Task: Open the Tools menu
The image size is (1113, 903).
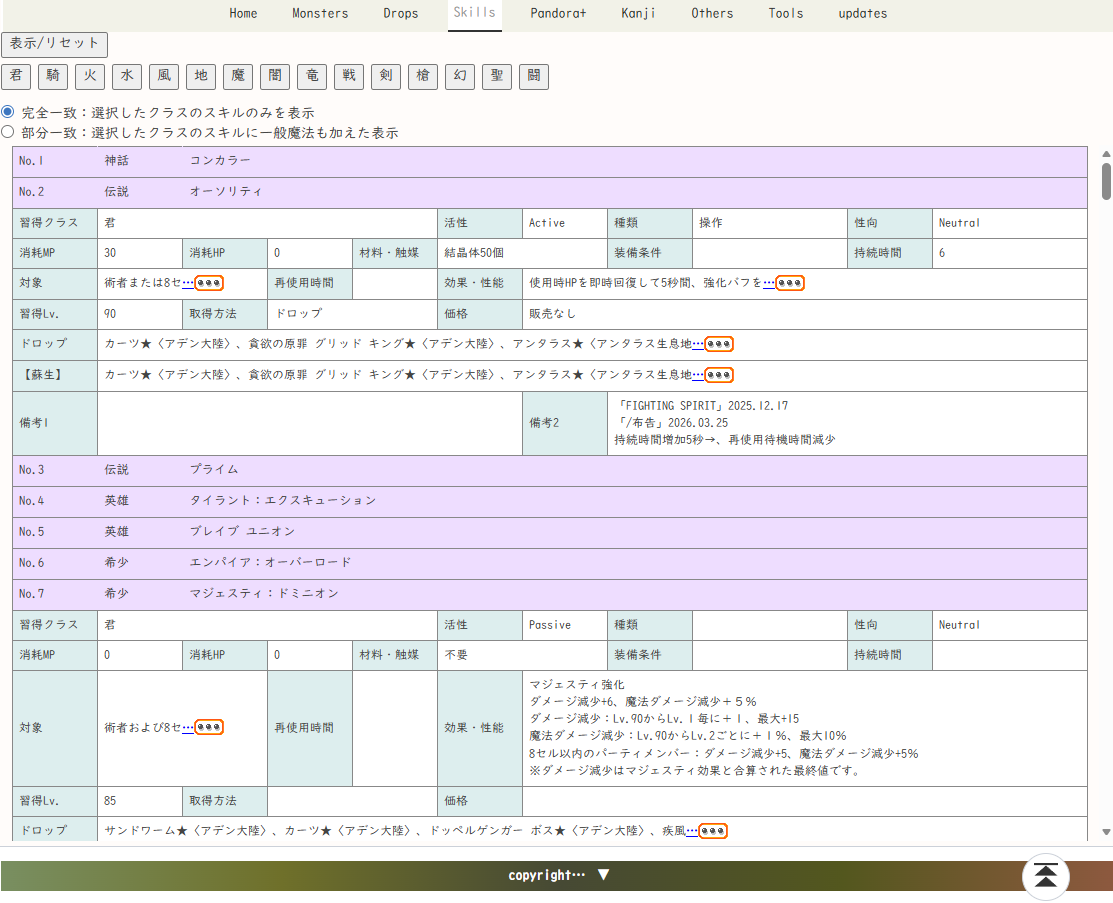Action: (x=786, y=13)
